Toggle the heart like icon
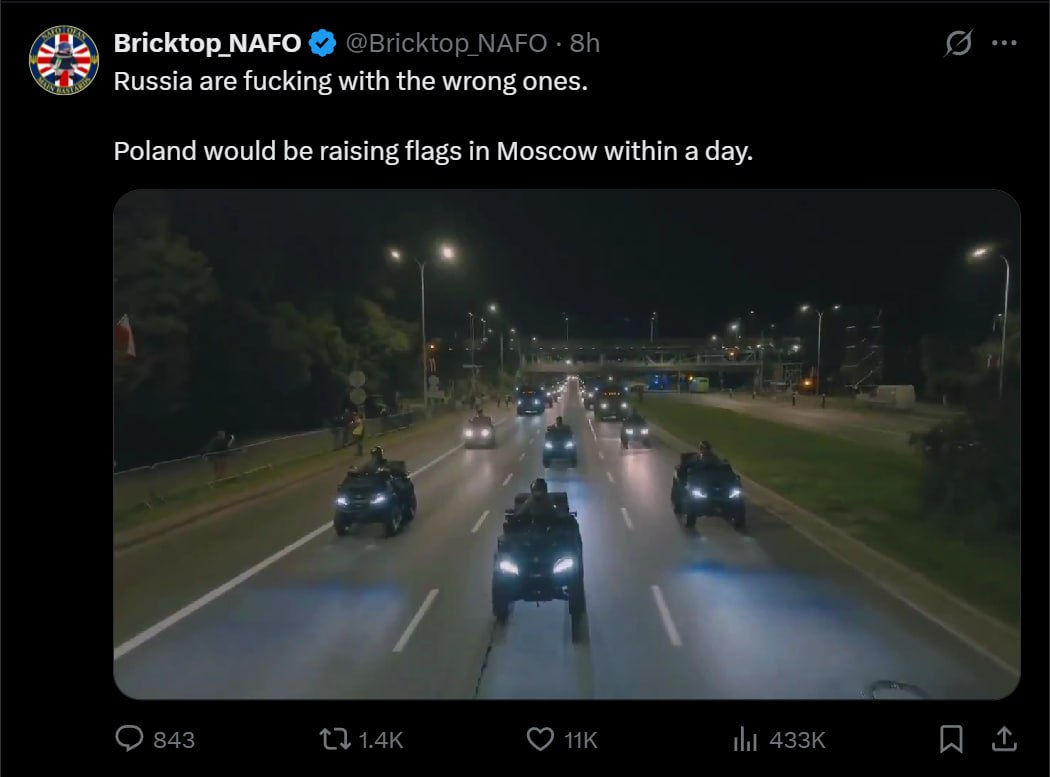Screen dimensions: 1050x777 [x=540, y=739]
